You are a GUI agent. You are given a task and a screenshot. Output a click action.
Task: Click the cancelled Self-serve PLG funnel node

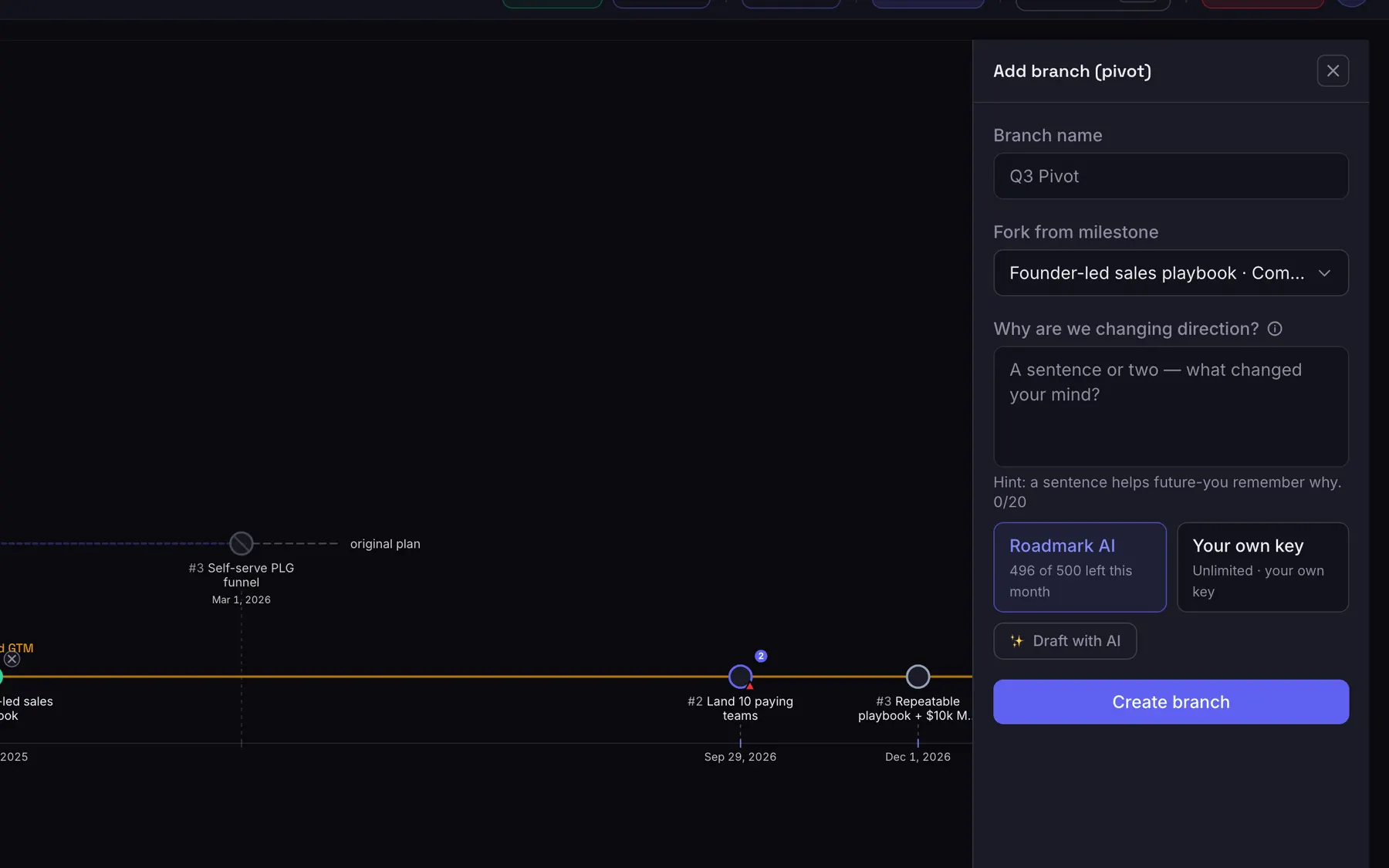[x=242, y=543]
